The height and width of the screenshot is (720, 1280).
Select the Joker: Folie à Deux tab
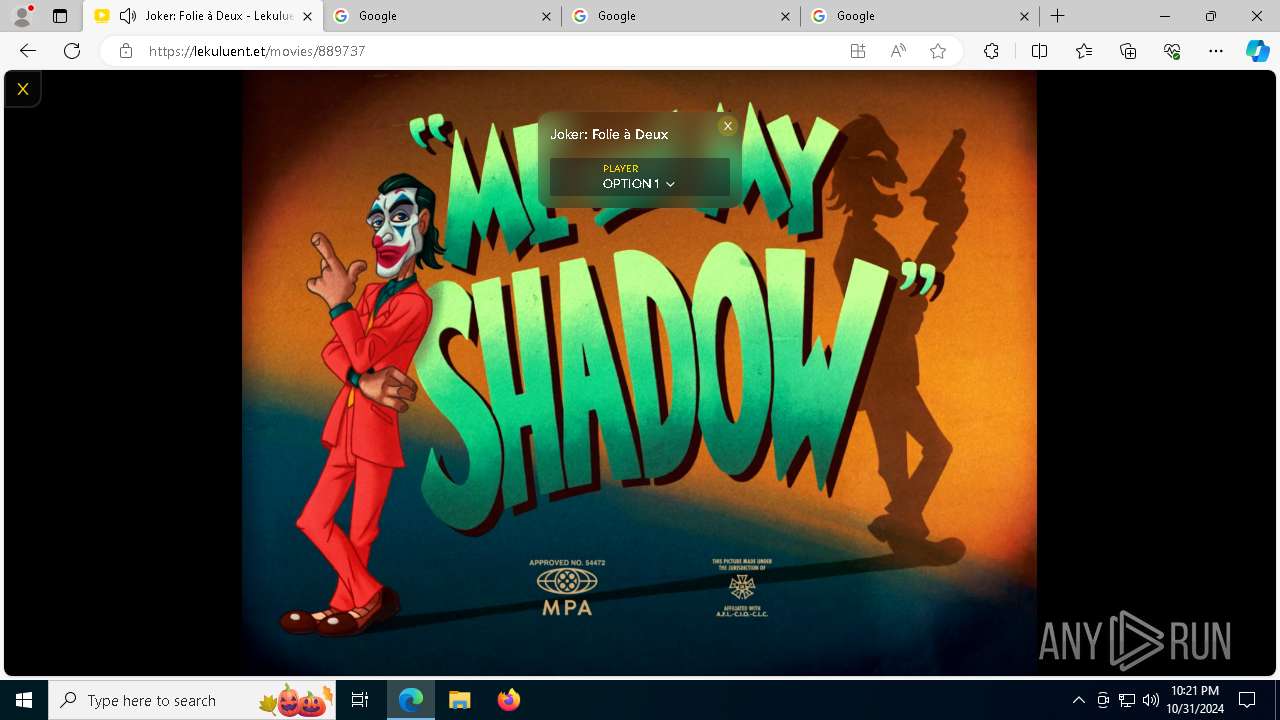click(202, 16)
